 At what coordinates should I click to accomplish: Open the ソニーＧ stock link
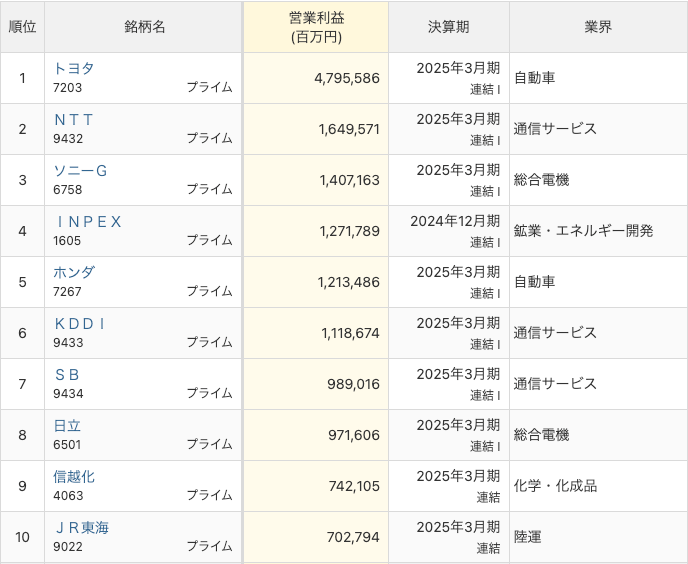pyautogui.click(x=80, y=170)
